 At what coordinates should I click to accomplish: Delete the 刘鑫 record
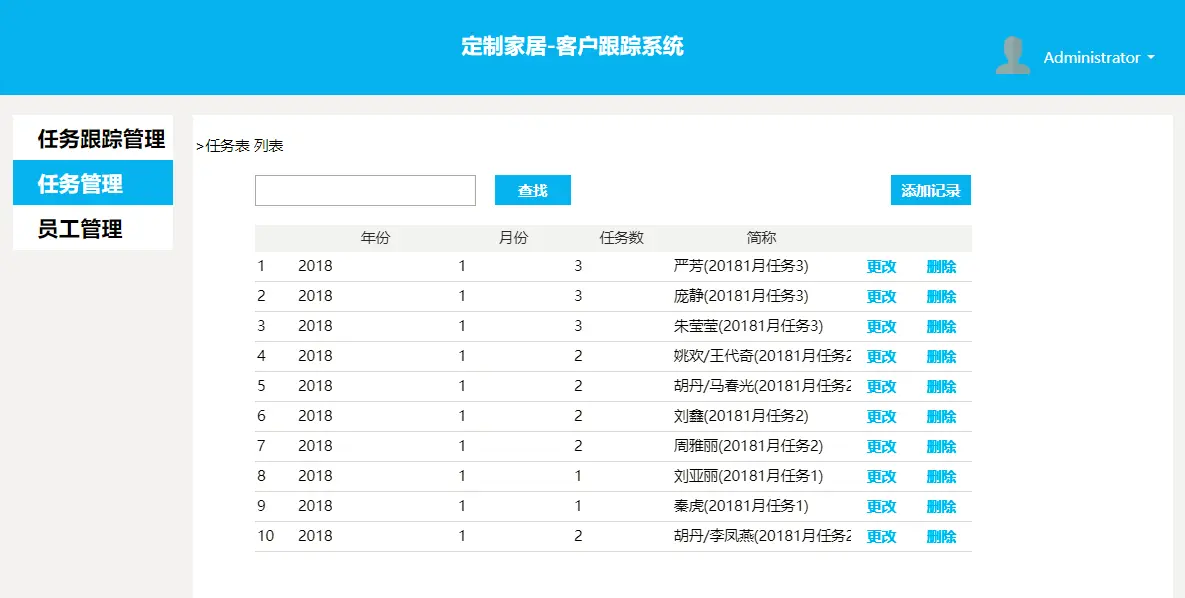[942, 417]
